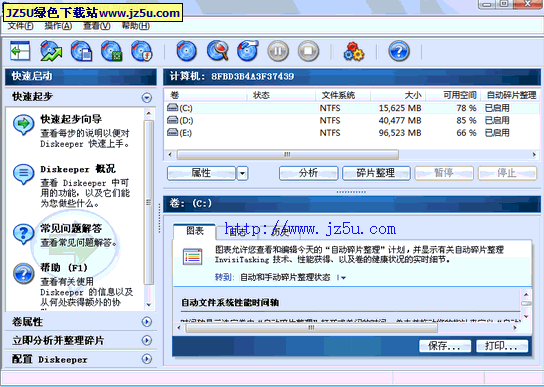Open the configuration gears icon

click(x=354, y=51)
